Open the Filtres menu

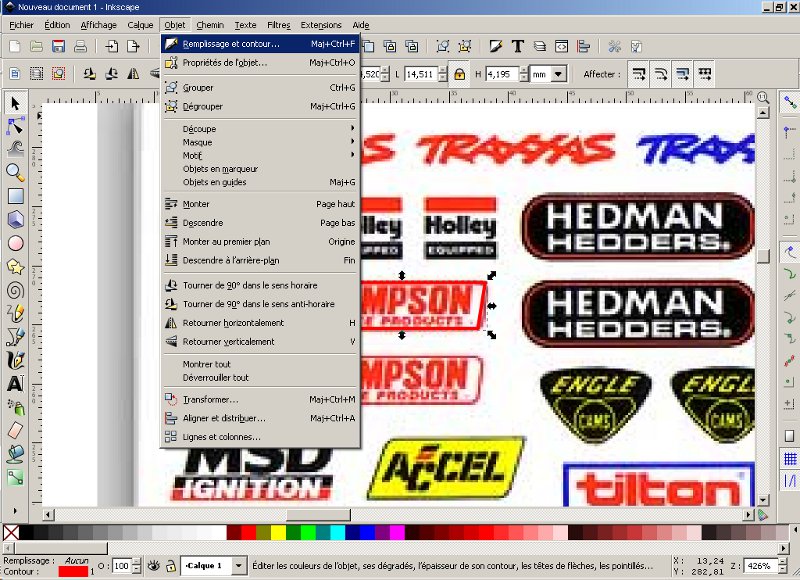(279, 25)
